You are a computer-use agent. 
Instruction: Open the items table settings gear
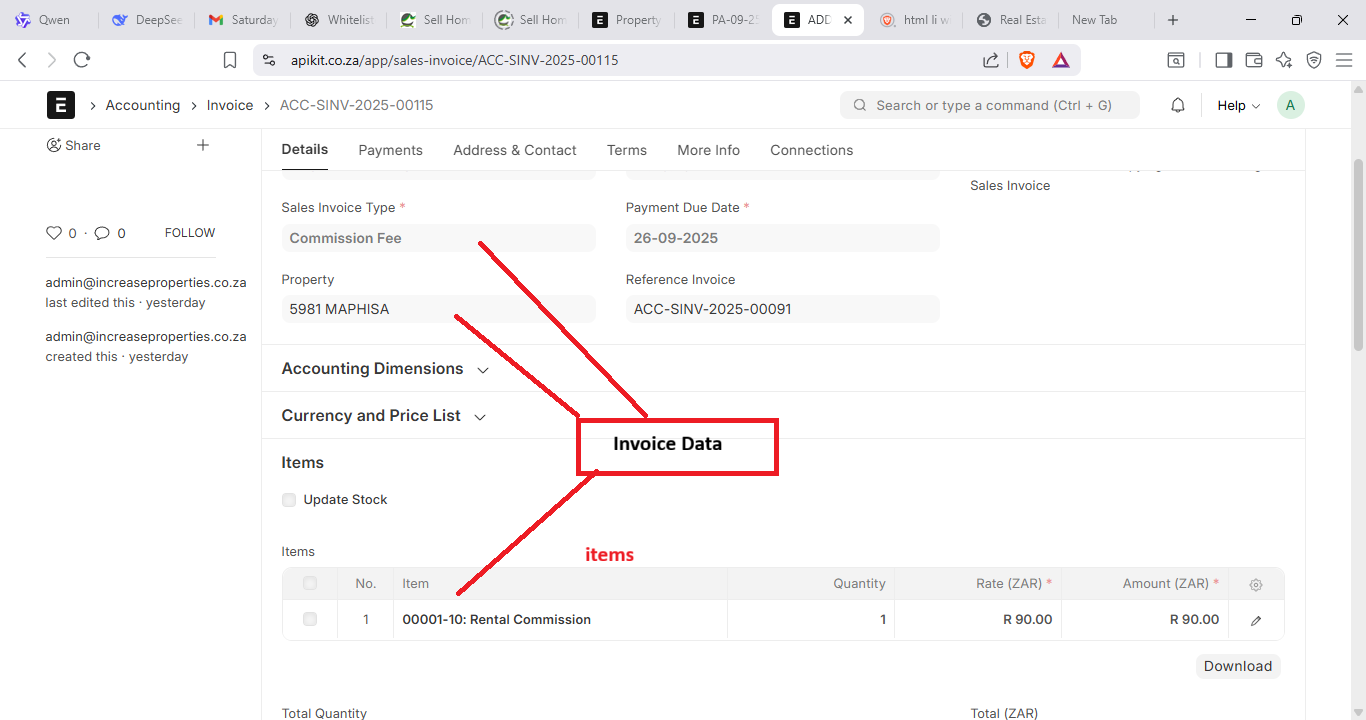point(1256,584)
